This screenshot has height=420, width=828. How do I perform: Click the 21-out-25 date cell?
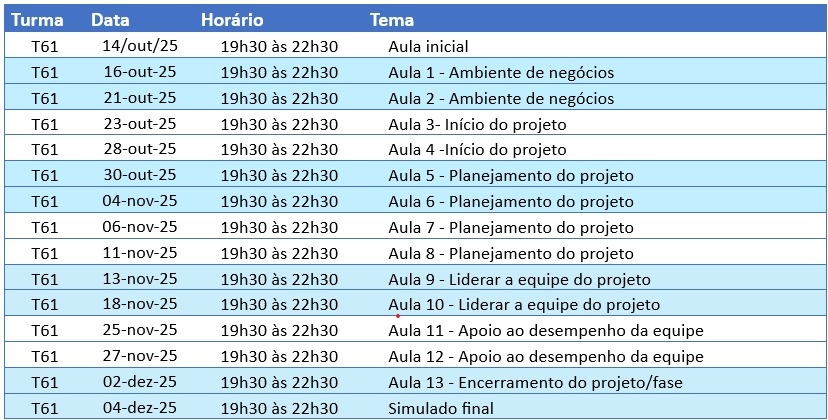click(139, 98)
